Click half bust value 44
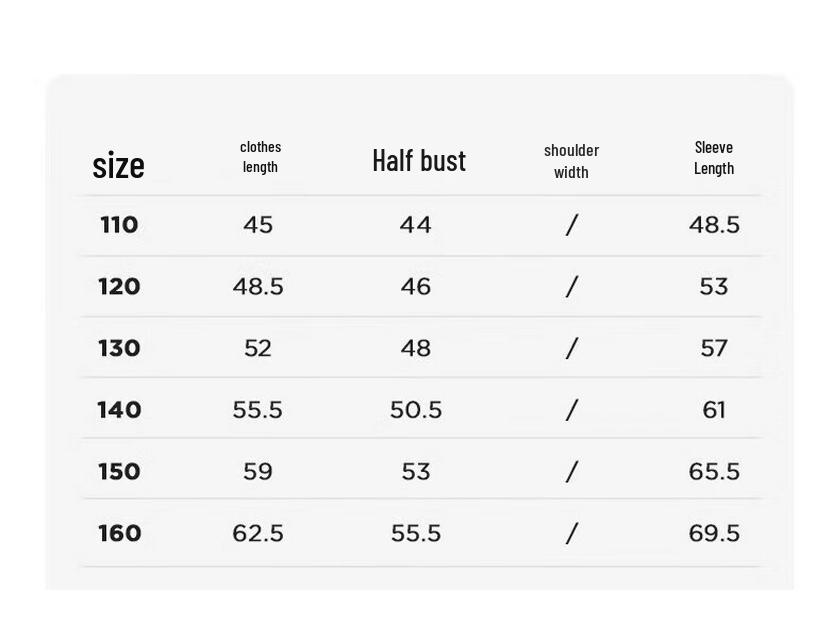This screenshot has width=840, height=630. click(x=415, y=224)
